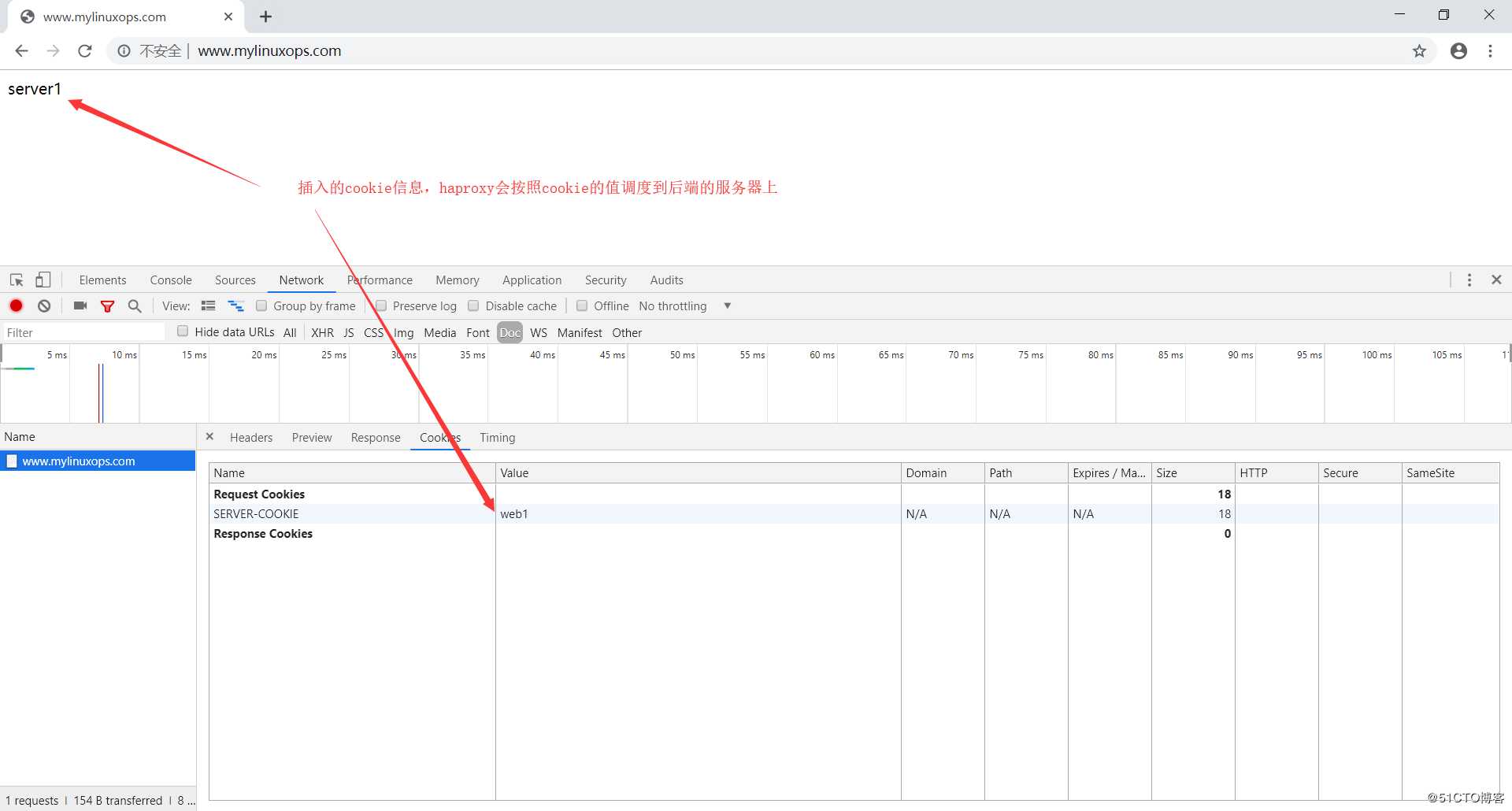Viewport: 1512px width, 811px height.
Task: Close the request details pane
Action: (x=209, y=437)
